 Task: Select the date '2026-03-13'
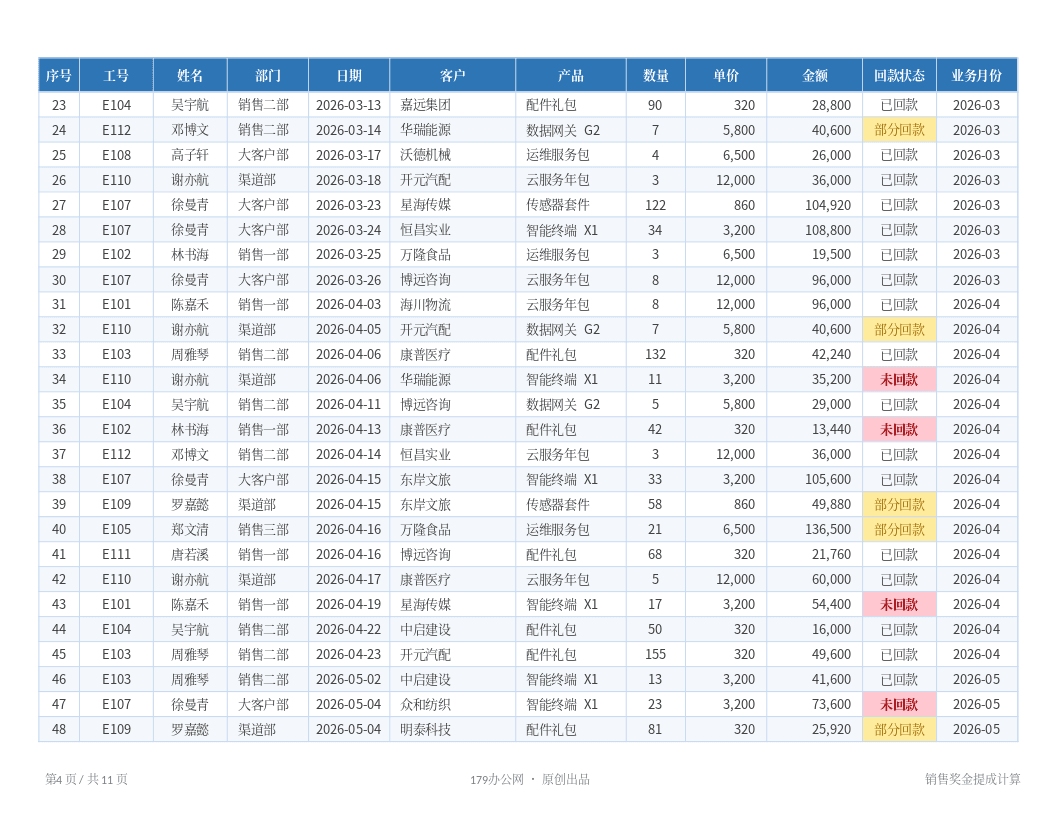tap(349, 105)
